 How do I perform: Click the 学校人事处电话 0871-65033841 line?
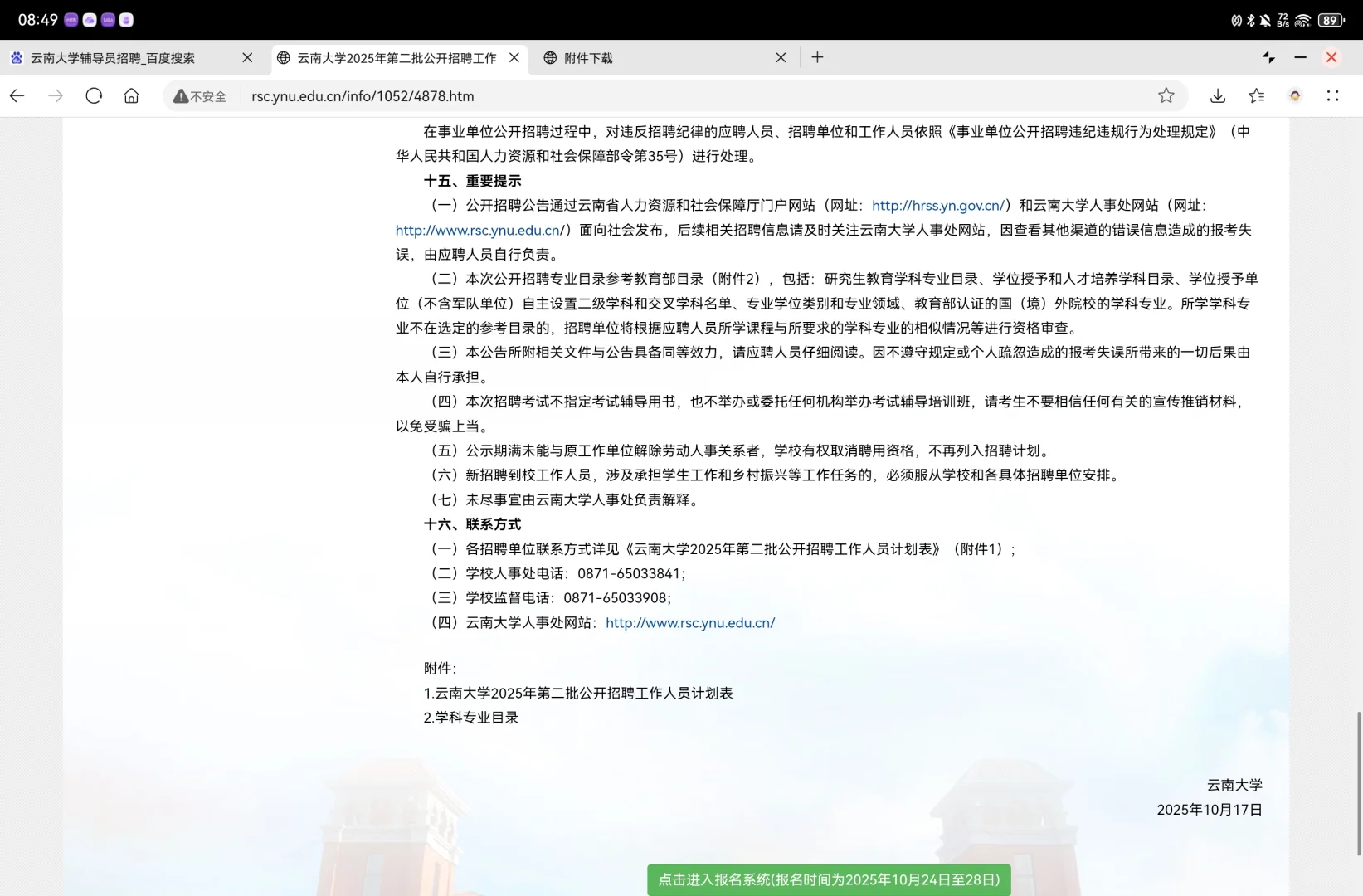coord(555,574)
